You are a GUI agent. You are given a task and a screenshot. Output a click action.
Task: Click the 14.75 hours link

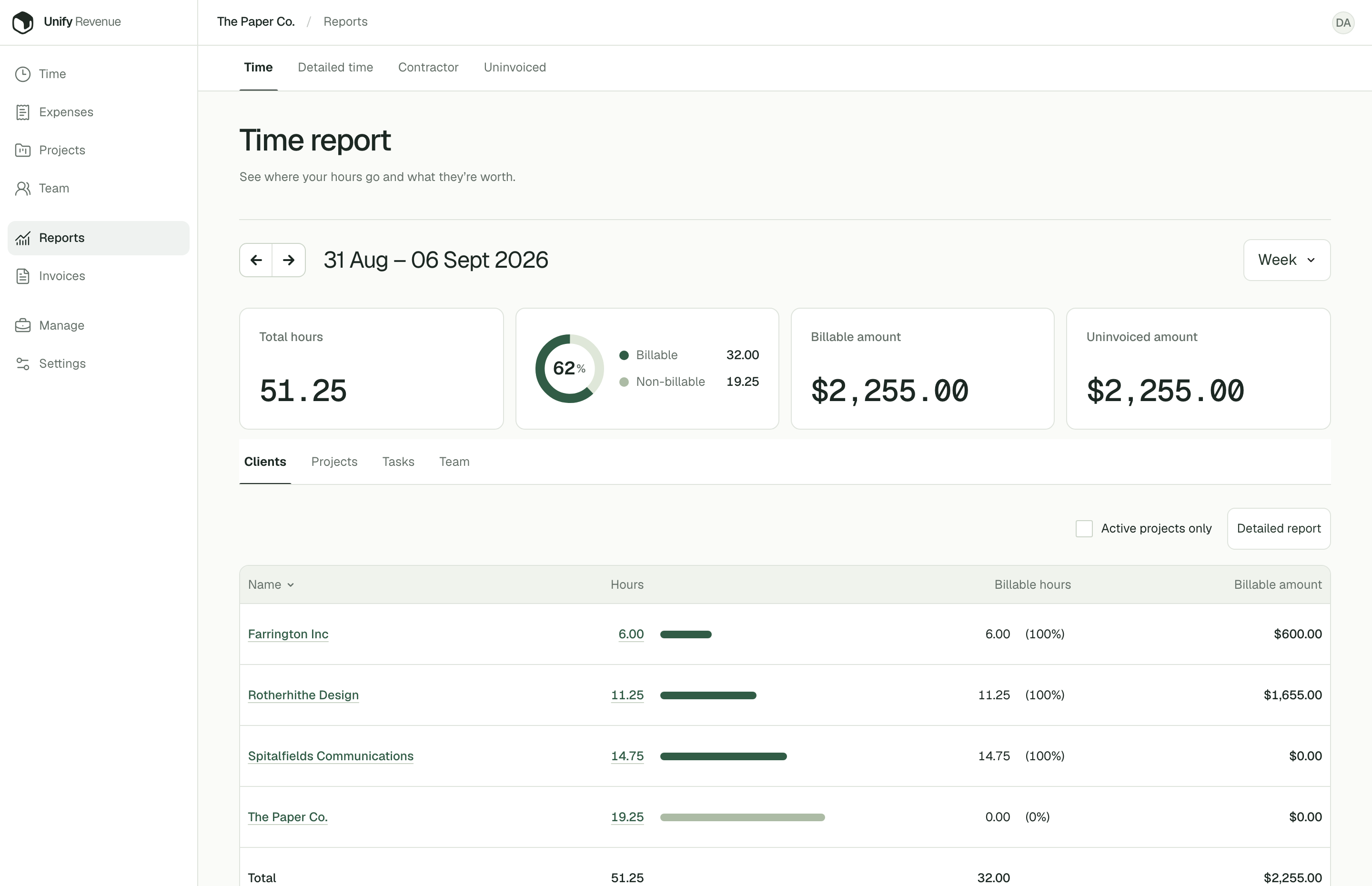click(627, 756)
